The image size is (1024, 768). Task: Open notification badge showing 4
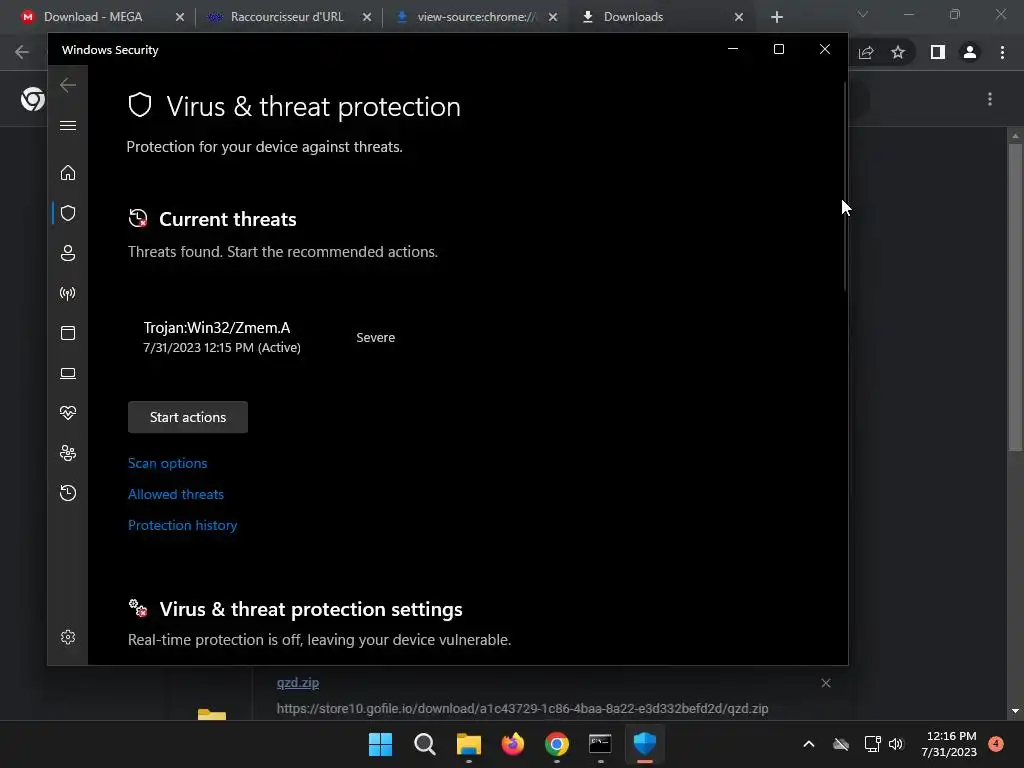(996, 743)
